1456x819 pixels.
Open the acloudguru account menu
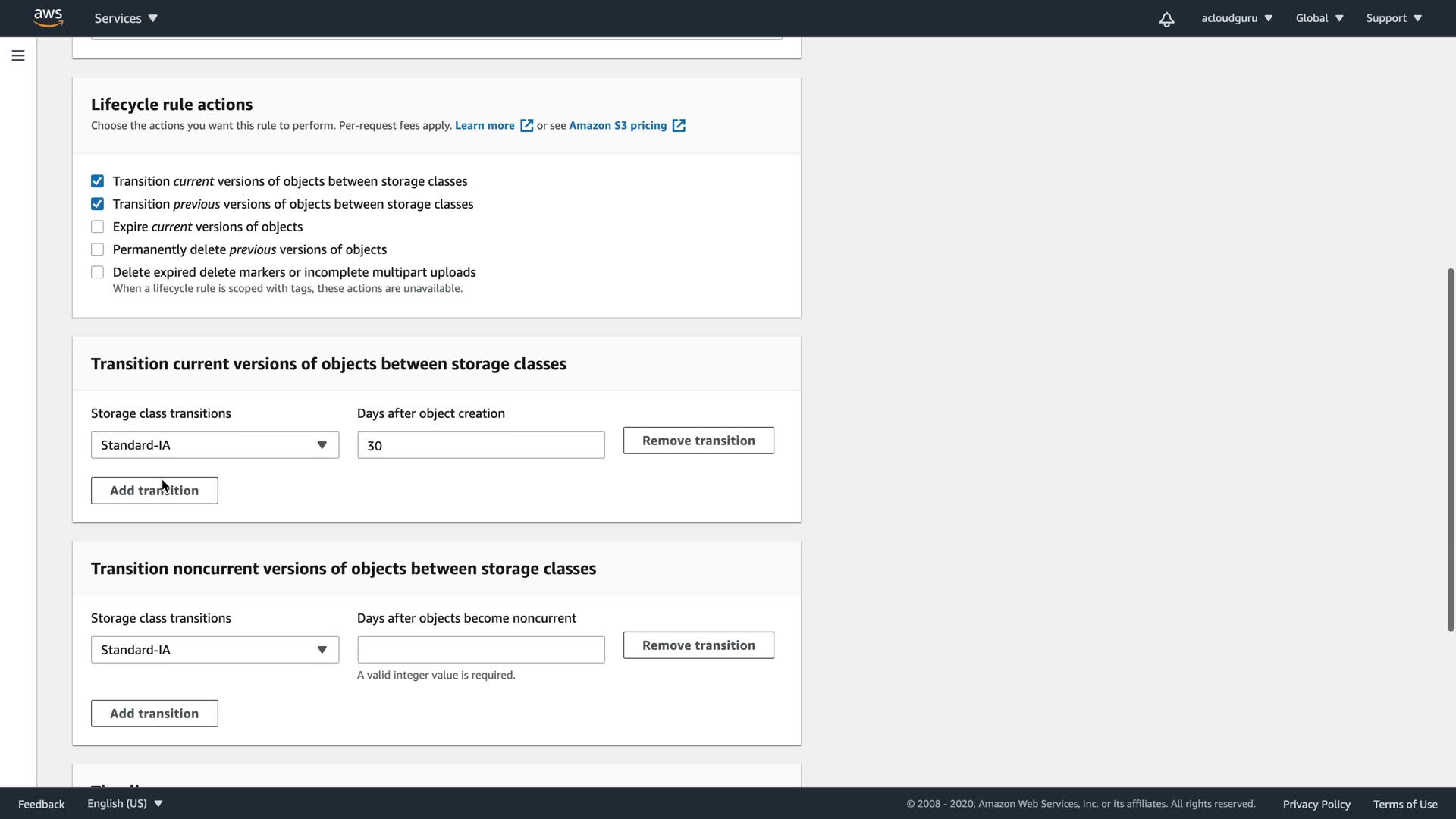(1236, 18)
